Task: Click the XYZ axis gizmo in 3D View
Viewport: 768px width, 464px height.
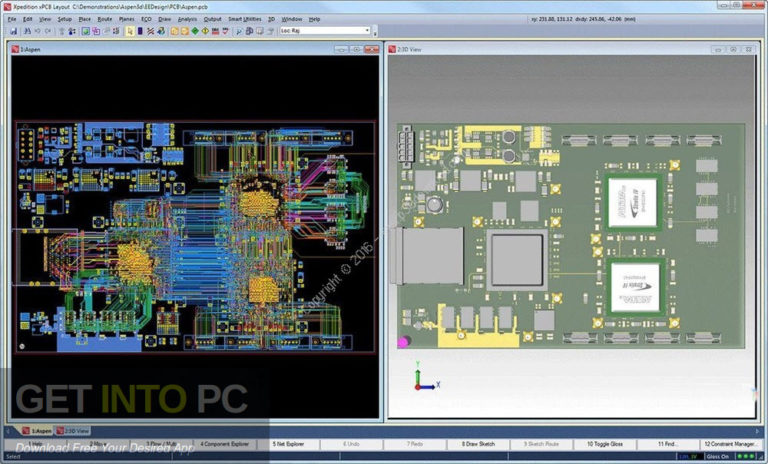Action: pos(427,376)
